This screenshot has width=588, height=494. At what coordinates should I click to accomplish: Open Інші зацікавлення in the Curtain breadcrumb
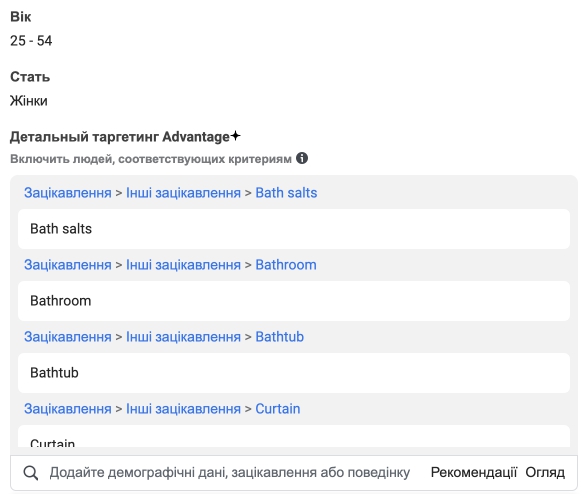coord(183,409)
